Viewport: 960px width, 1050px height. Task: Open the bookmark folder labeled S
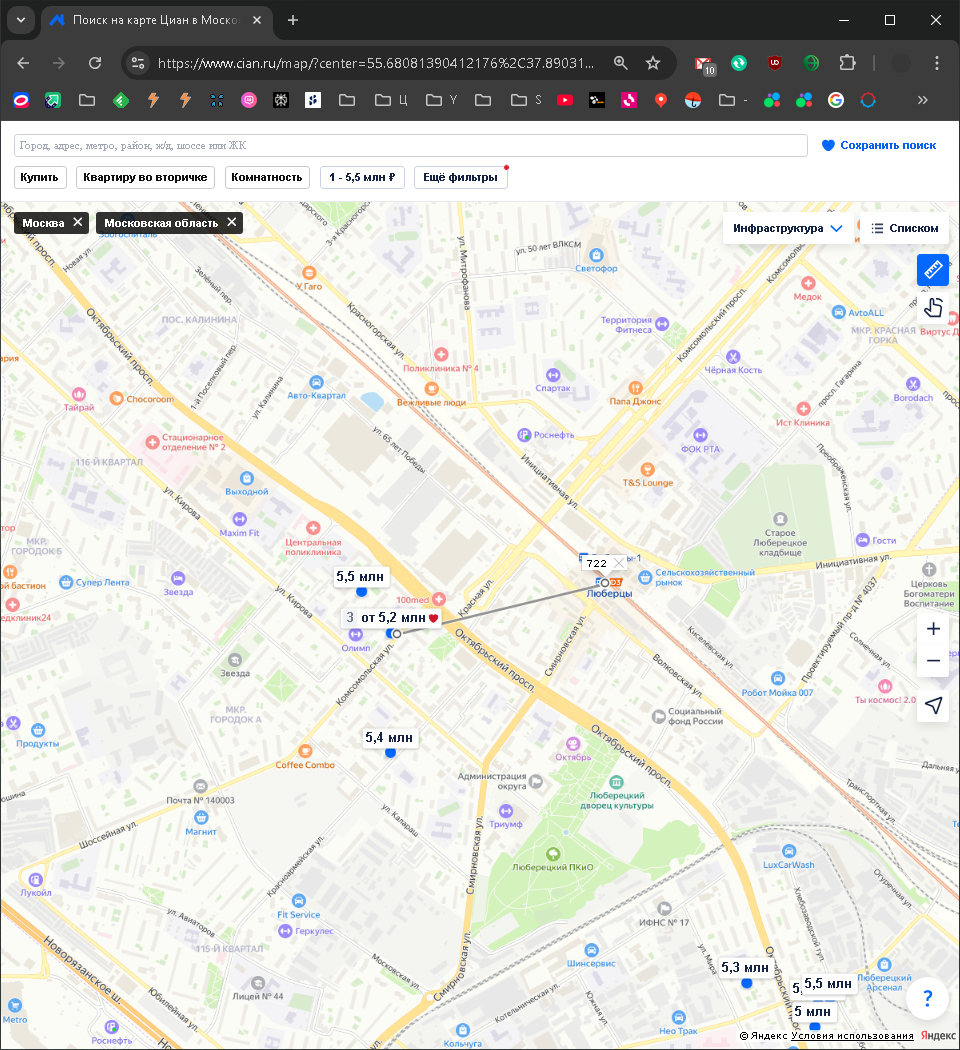pyautogui.click(x=526, y=100)
